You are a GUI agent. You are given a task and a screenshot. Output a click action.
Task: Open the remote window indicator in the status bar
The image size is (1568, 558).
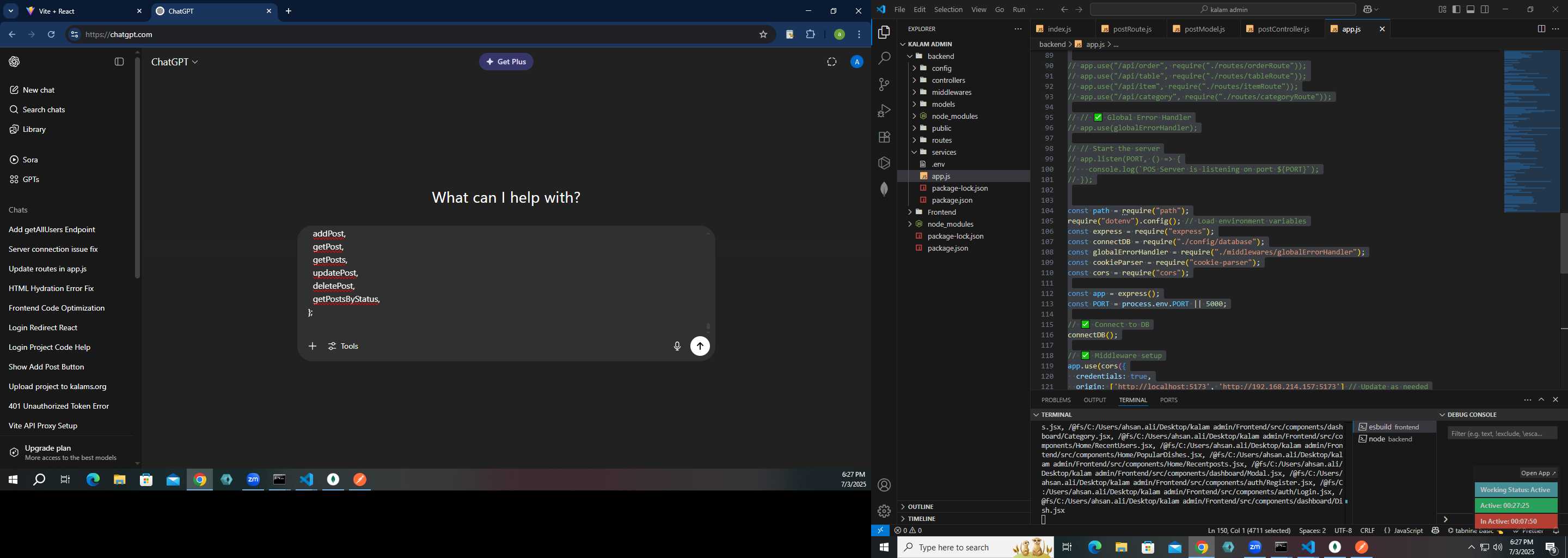coord(880,531)
